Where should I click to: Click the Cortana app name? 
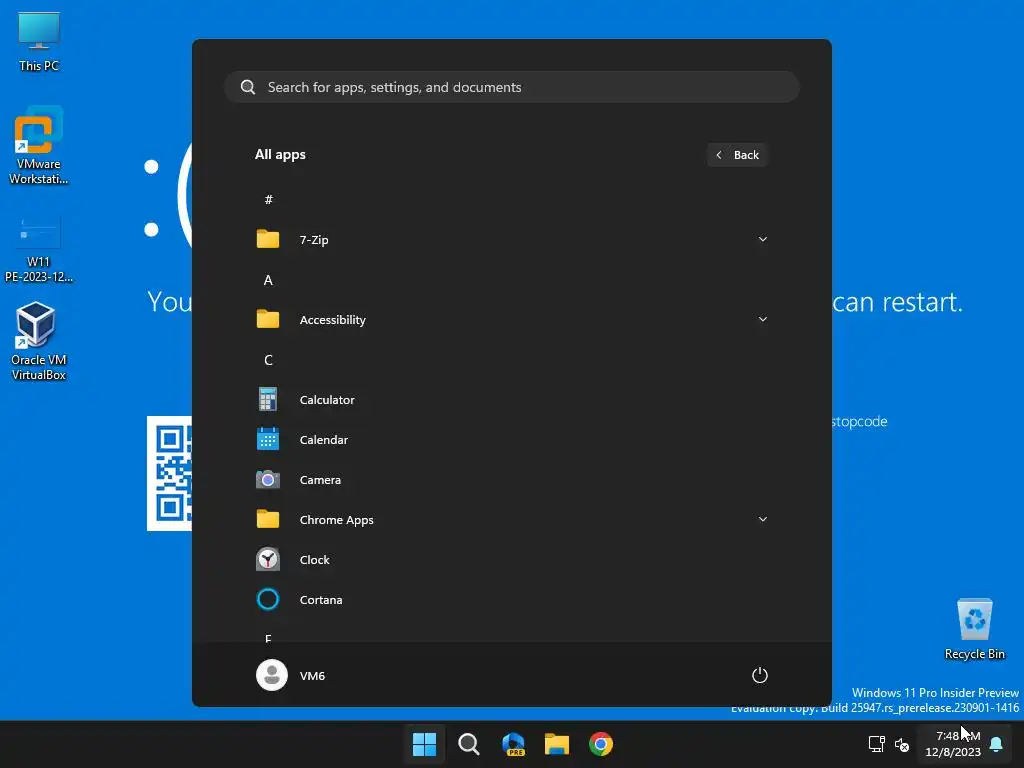(x=321, y=600)
